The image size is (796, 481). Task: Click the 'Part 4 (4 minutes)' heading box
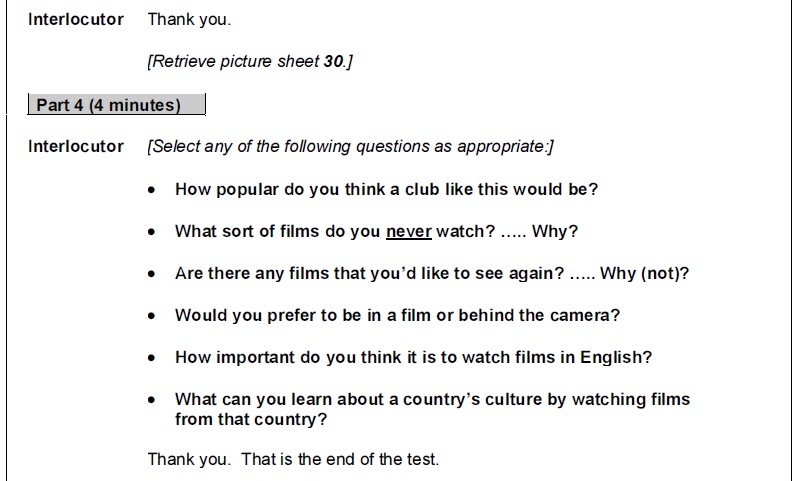click(118, 105)
